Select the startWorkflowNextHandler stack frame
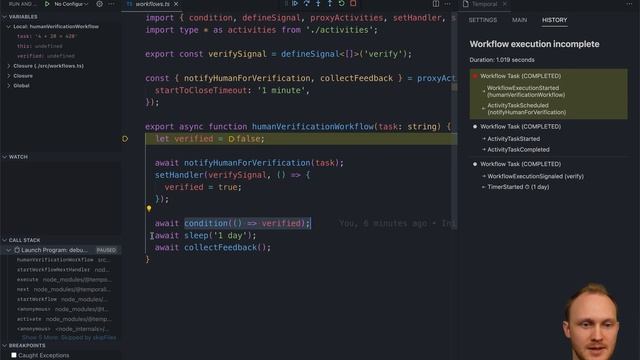This screenshot has height=360, width=640. (63, 269)
